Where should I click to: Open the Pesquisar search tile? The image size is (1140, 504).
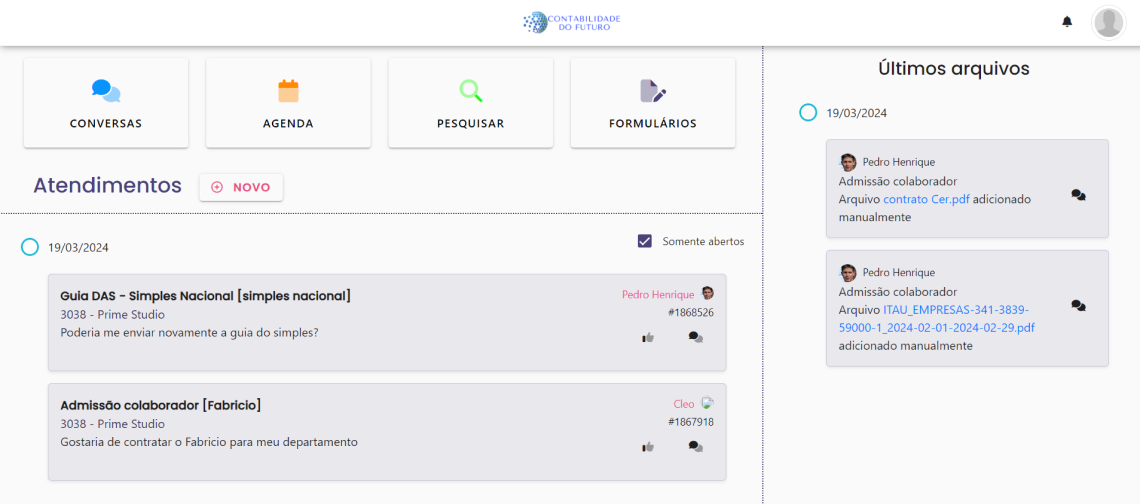470,103
